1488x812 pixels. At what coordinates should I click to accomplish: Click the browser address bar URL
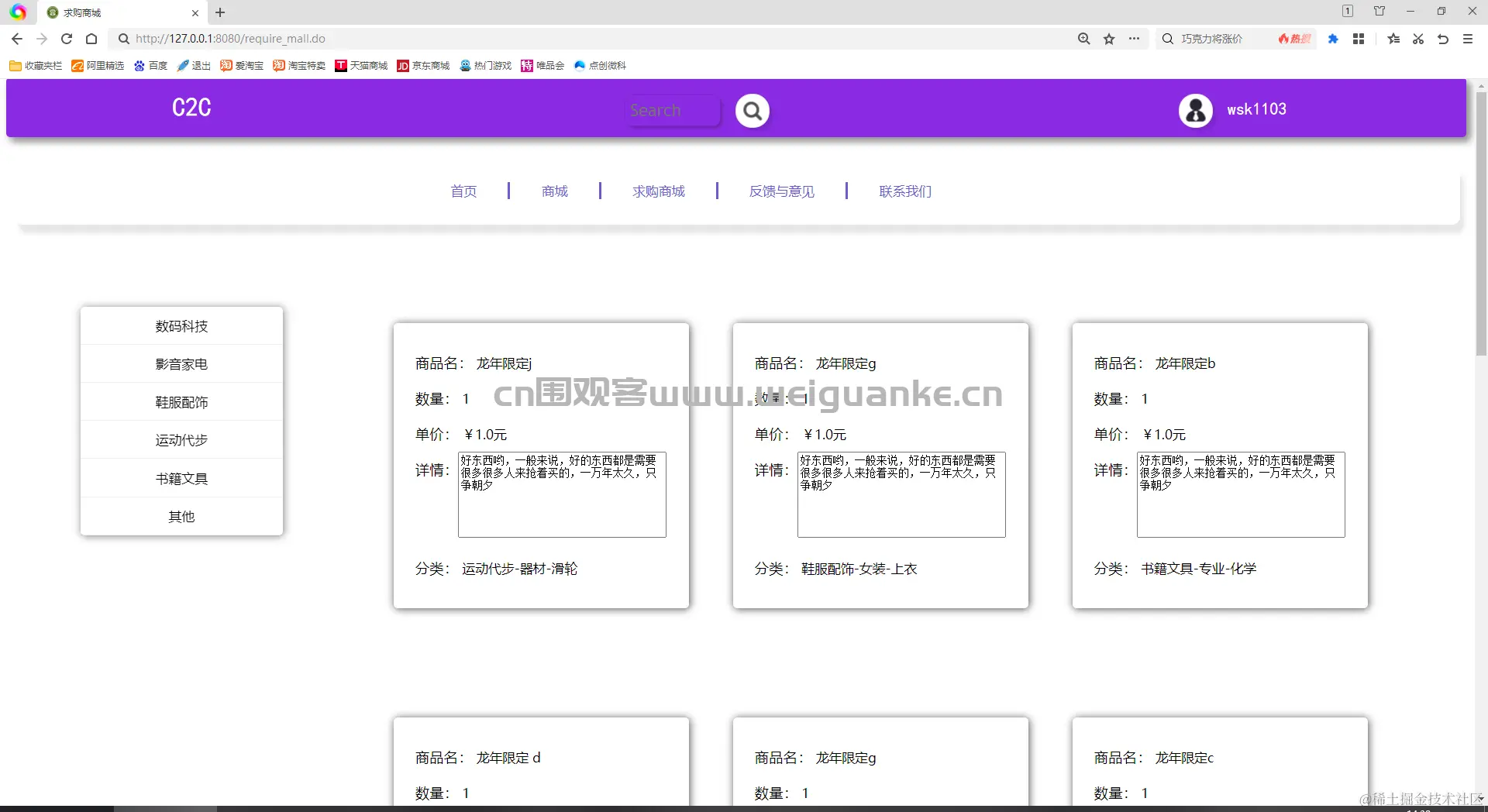[230, 39]
